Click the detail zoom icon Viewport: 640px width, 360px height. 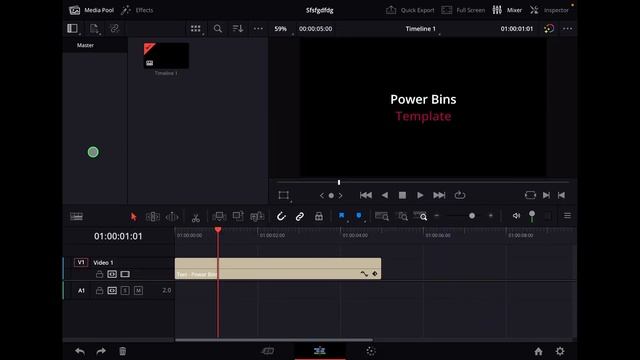click(402, 216)
